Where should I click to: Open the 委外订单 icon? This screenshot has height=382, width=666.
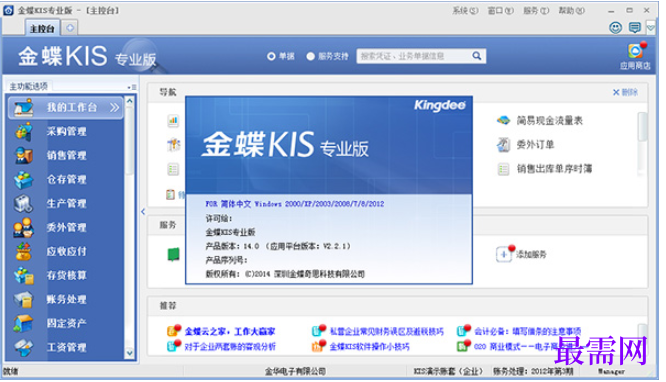(x=503, y=145)
